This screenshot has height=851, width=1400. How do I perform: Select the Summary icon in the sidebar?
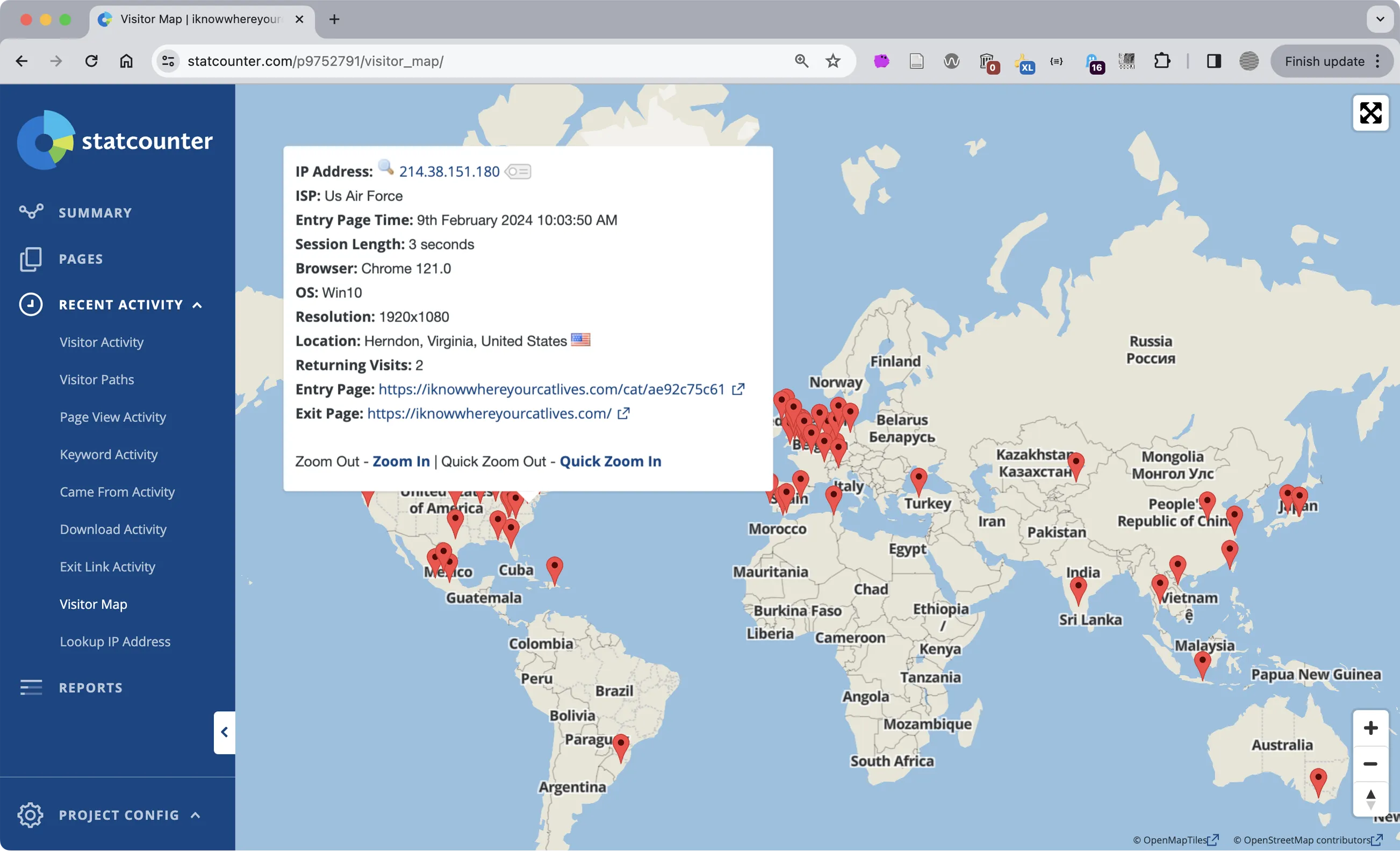31,211
